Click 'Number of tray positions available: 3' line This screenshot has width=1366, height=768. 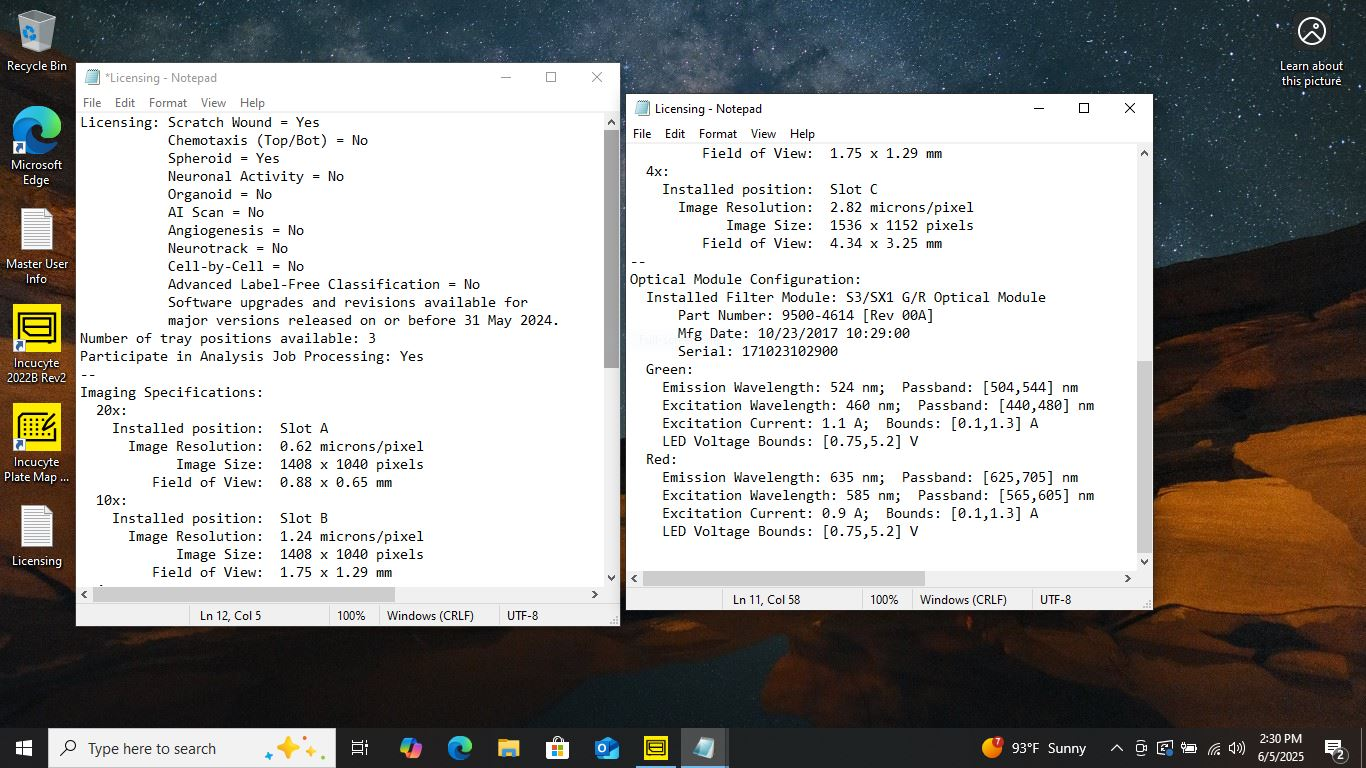click(228, 339)
